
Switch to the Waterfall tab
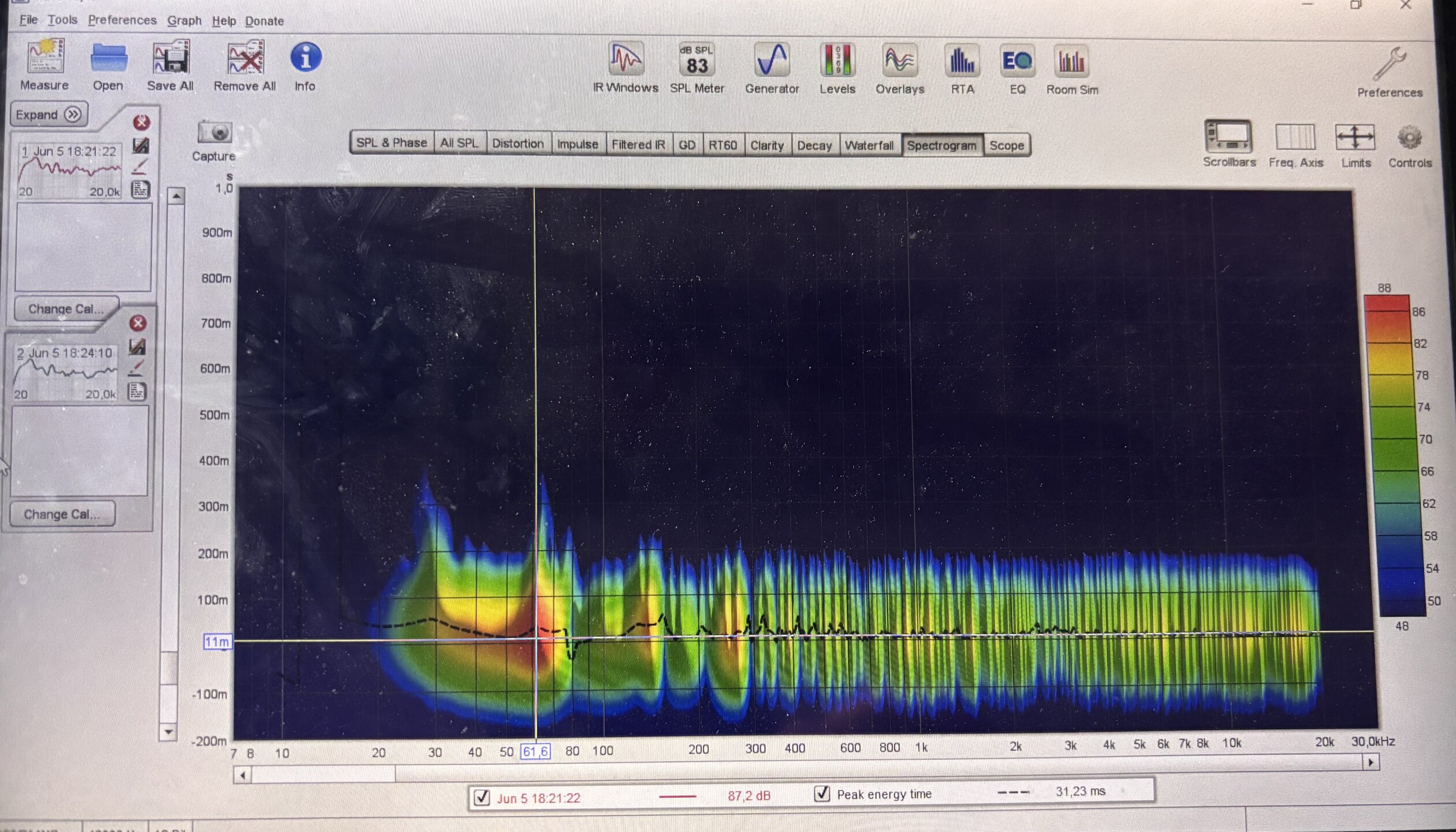click(868, 145)
